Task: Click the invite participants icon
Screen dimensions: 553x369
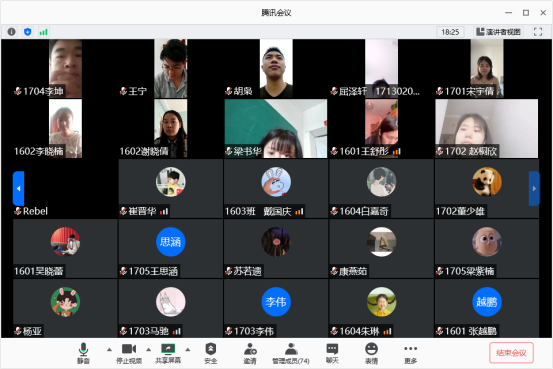Action: coord(250,349)
